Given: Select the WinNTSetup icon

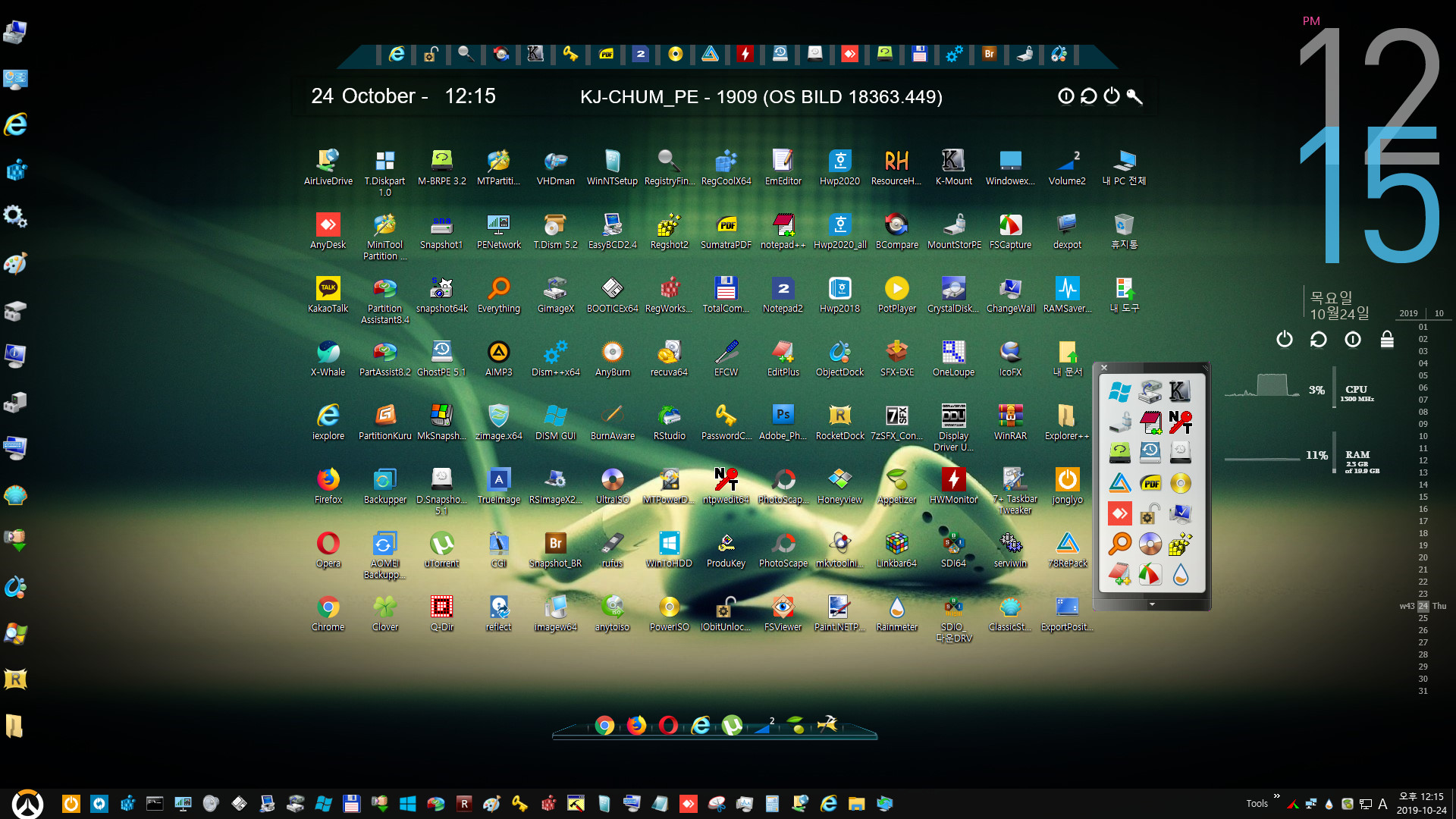Looking at the screenshot, I should tap(612, 167).
